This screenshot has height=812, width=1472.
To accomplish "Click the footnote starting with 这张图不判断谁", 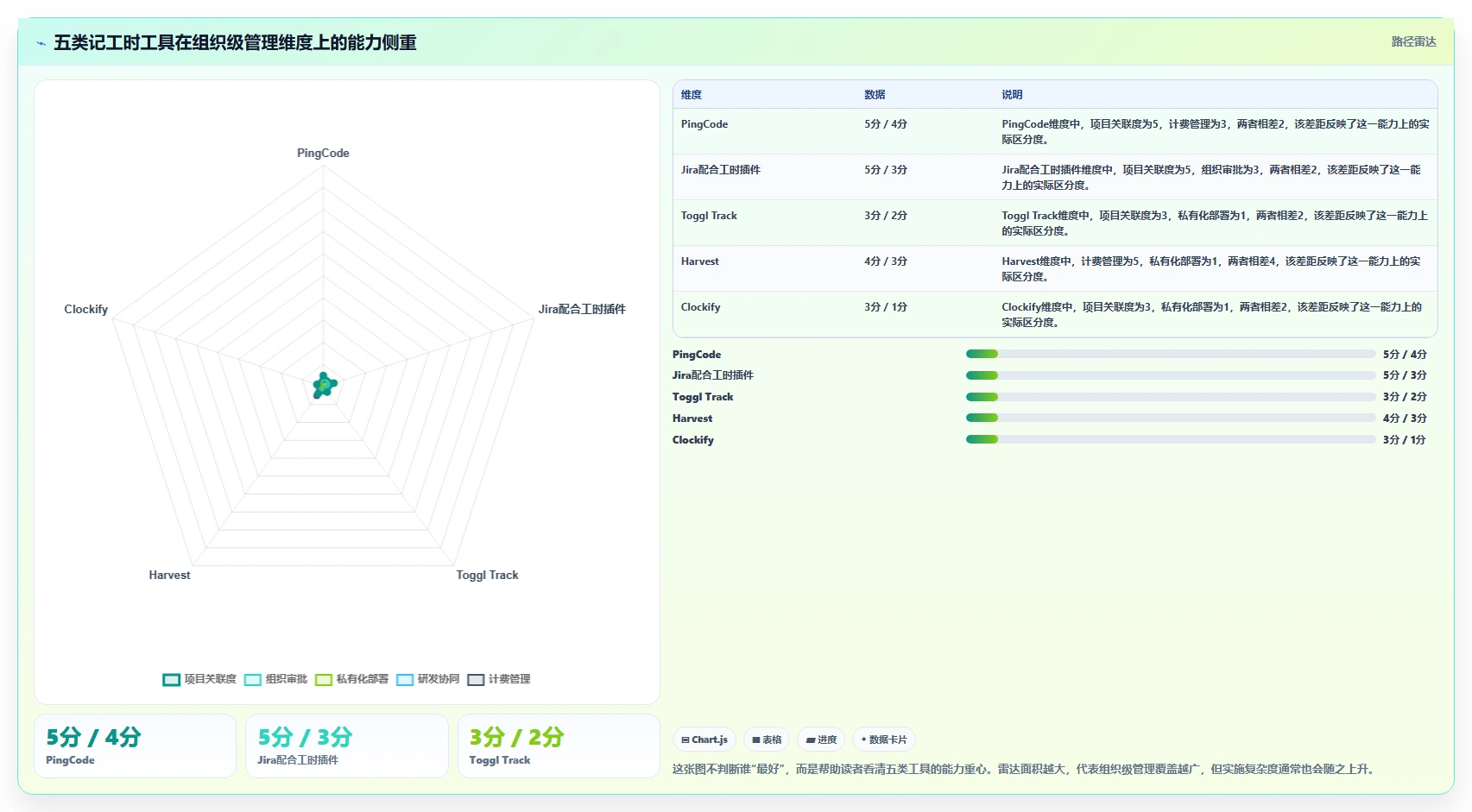I will point(1022,769).
